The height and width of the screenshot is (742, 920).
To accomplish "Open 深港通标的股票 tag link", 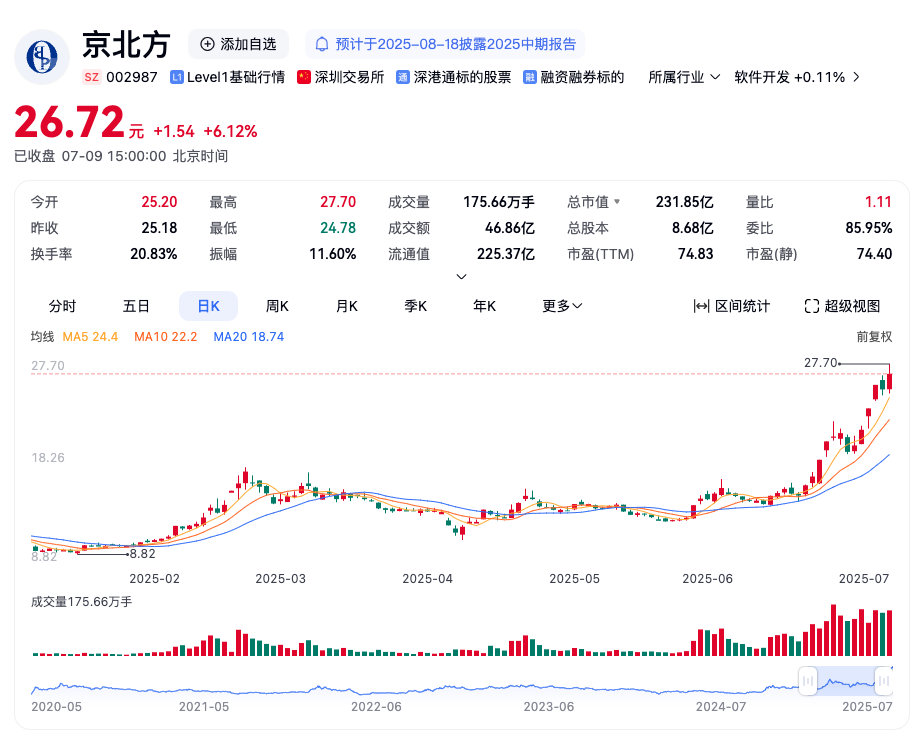I will coord(454,77).
